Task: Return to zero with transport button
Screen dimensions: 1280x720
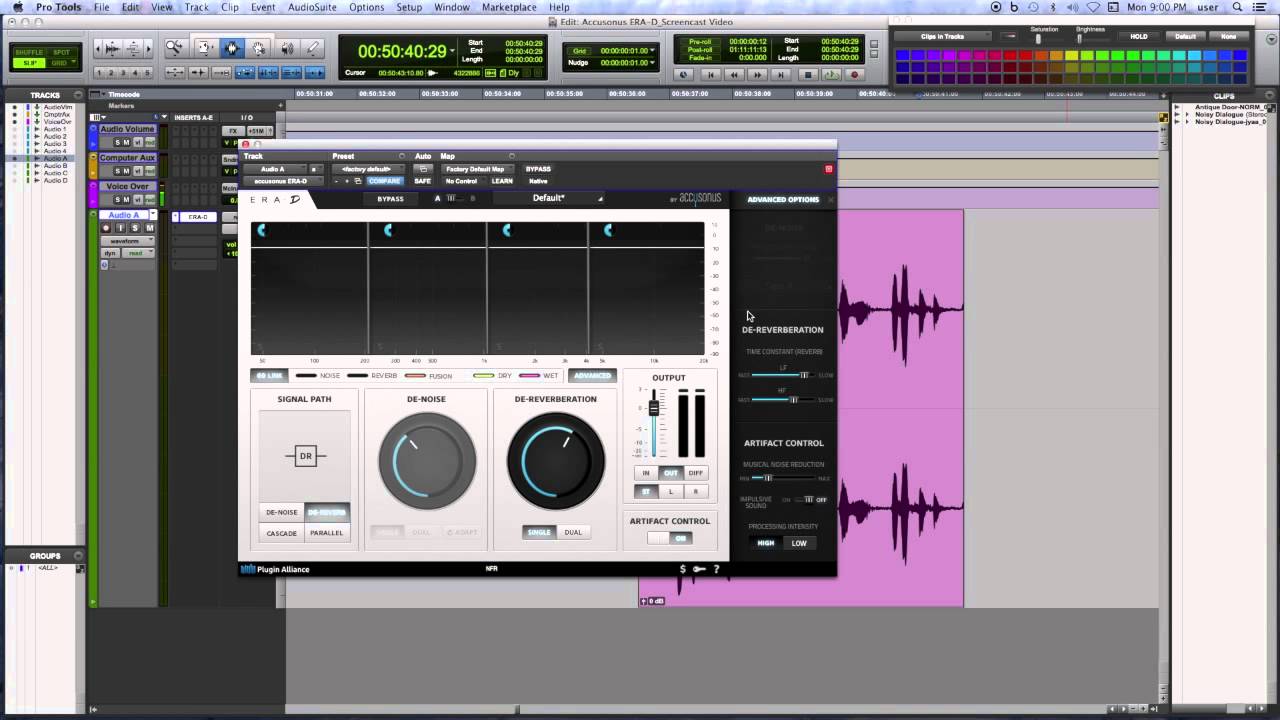Action: point(711,74)
